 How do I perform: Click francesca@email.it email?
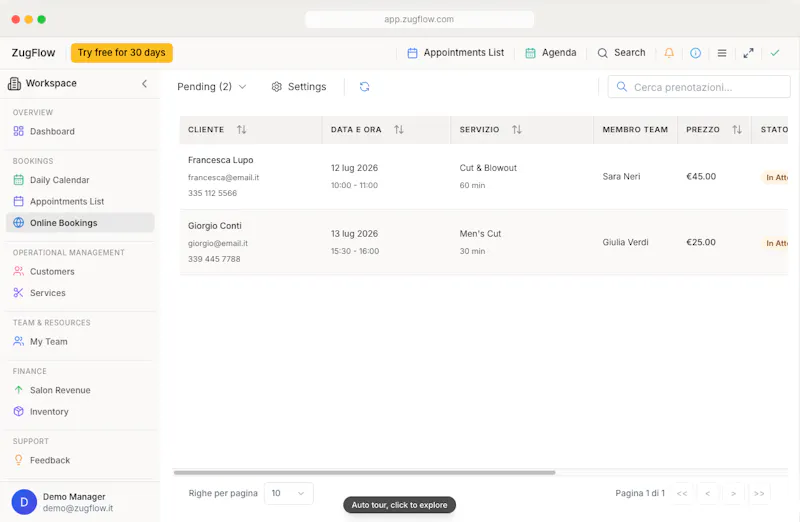click(223, 178)
